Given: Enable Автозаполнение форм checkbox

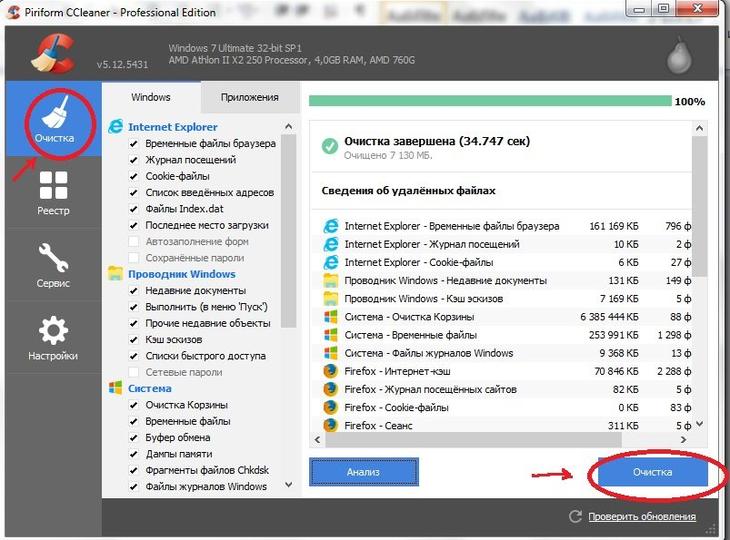Looking at the screenshot, I should coord(134,242).
